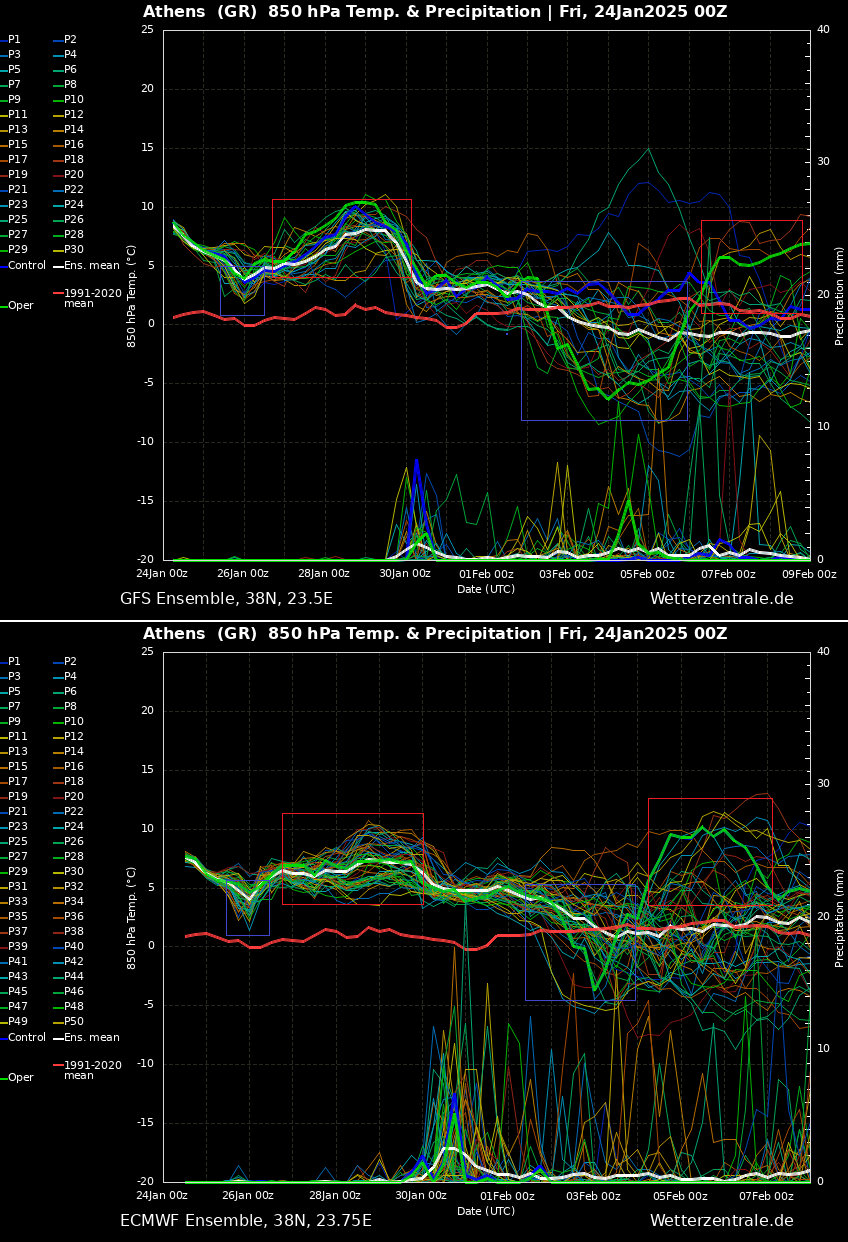Click the Precipitation (mm) axis label on the GFS chart
The image size is (848, 1242).
840,295
